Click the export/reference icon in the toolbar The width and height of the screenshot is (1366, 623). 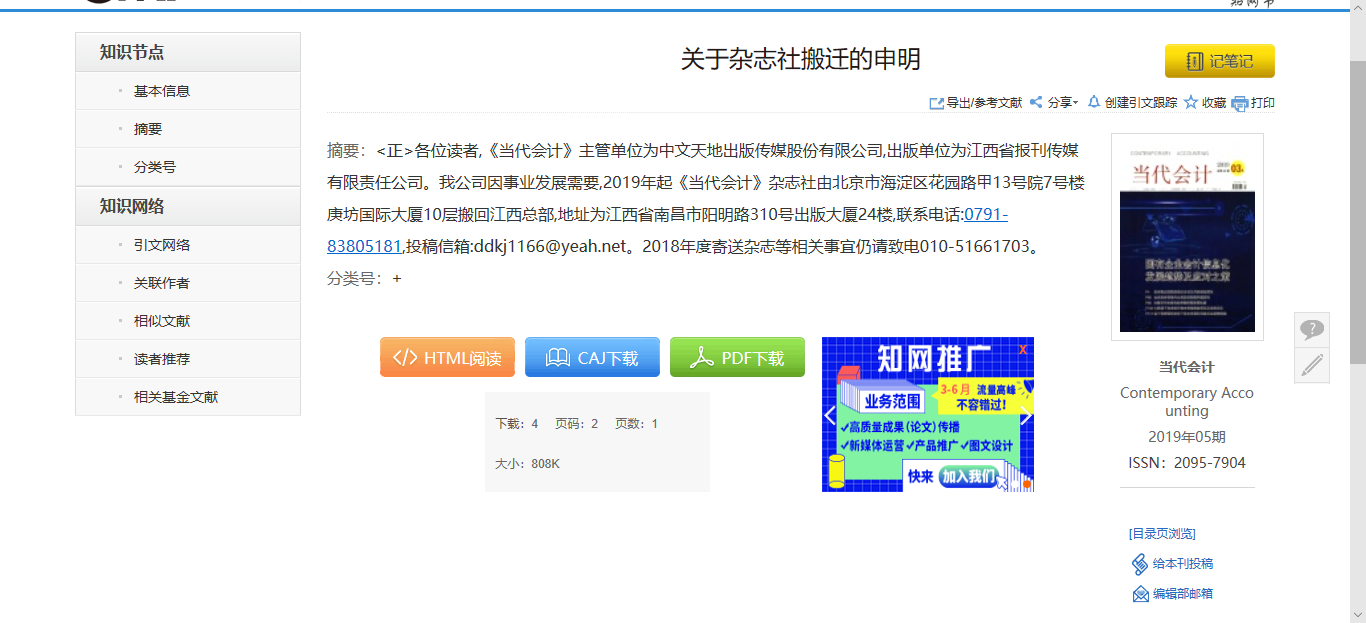point(937,103)
